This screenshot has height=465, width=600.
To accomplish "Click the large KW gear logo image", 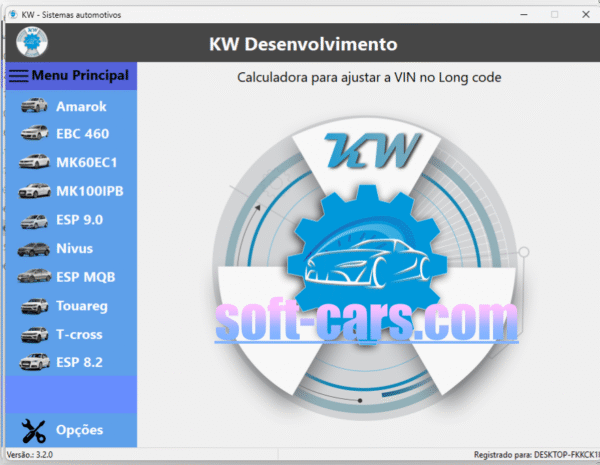I will click(367, 268).
